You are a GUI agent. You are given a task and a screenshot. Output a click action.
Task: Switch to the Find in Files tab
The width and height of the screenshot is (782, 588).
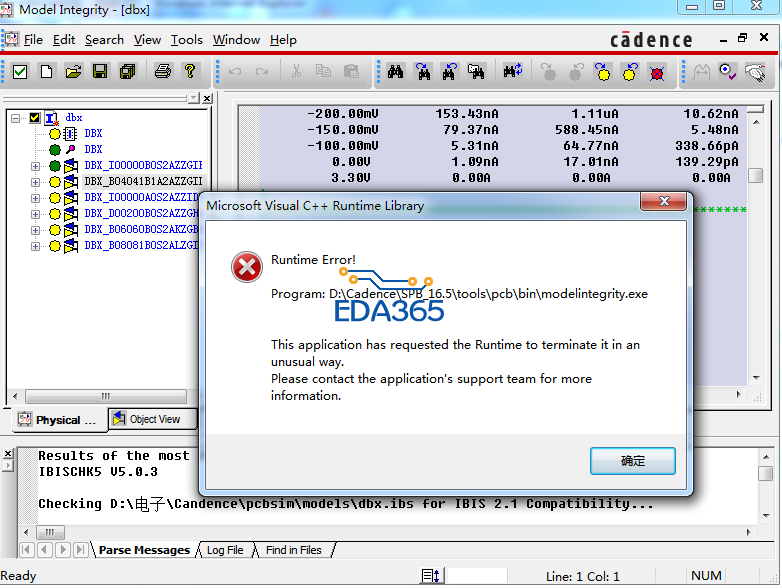pos(294,550)
